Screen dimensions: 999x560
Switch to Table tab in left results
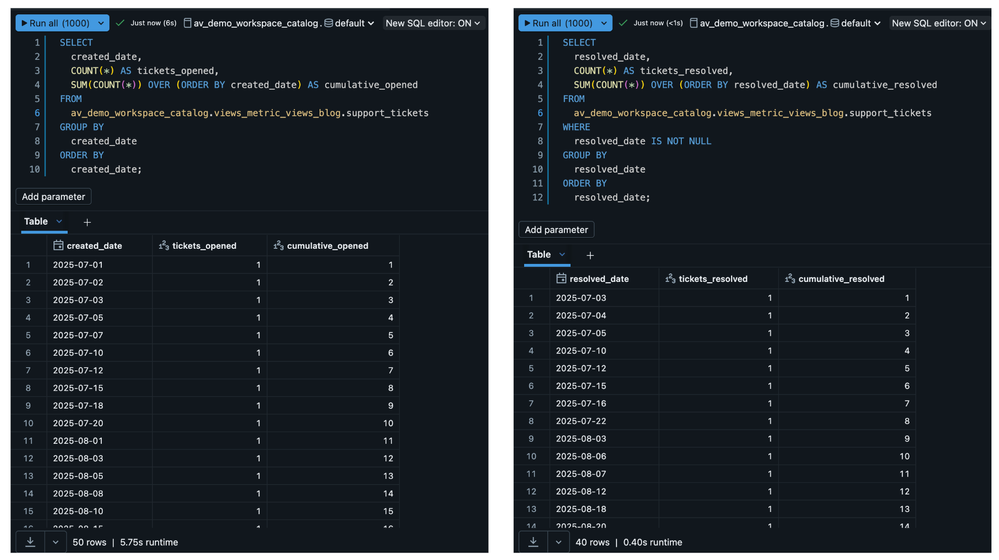[36, 222]
